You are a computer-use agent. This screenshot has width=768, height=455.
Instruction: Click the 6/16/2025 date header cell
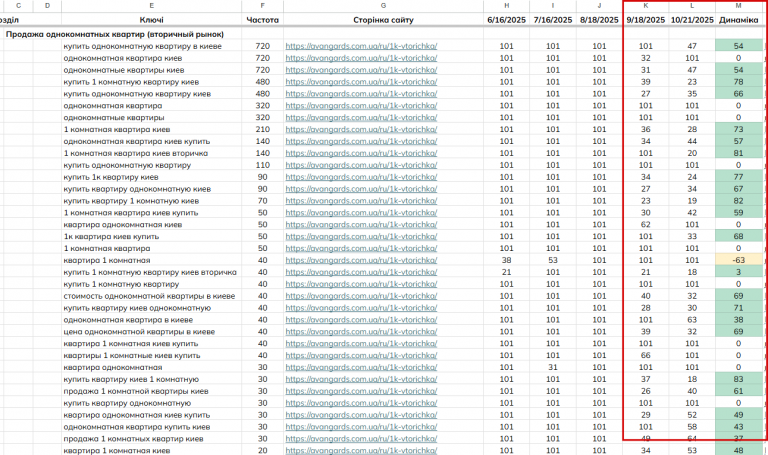506,20
